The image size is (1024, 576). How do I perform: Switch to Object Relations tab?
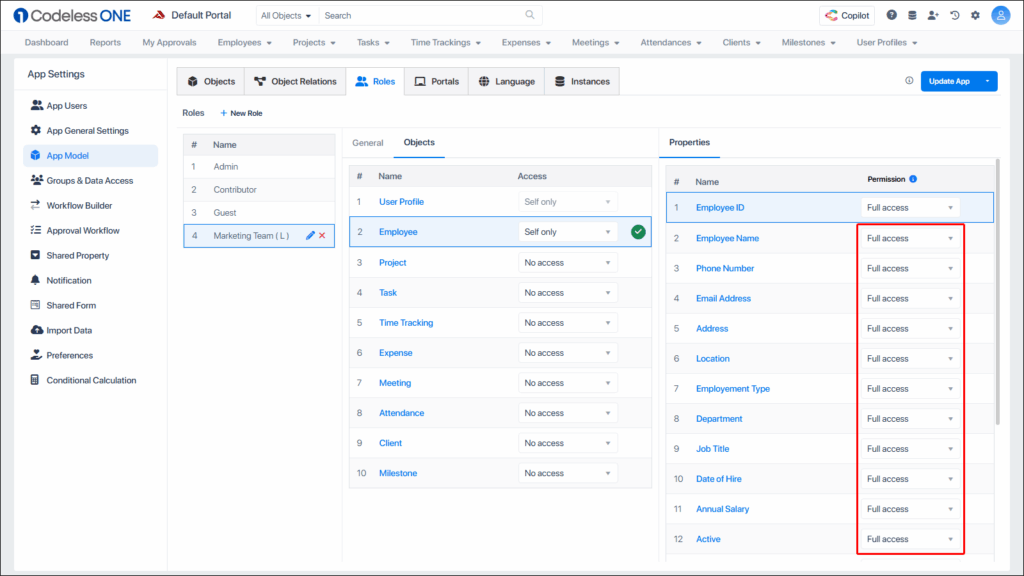point(295,82)
